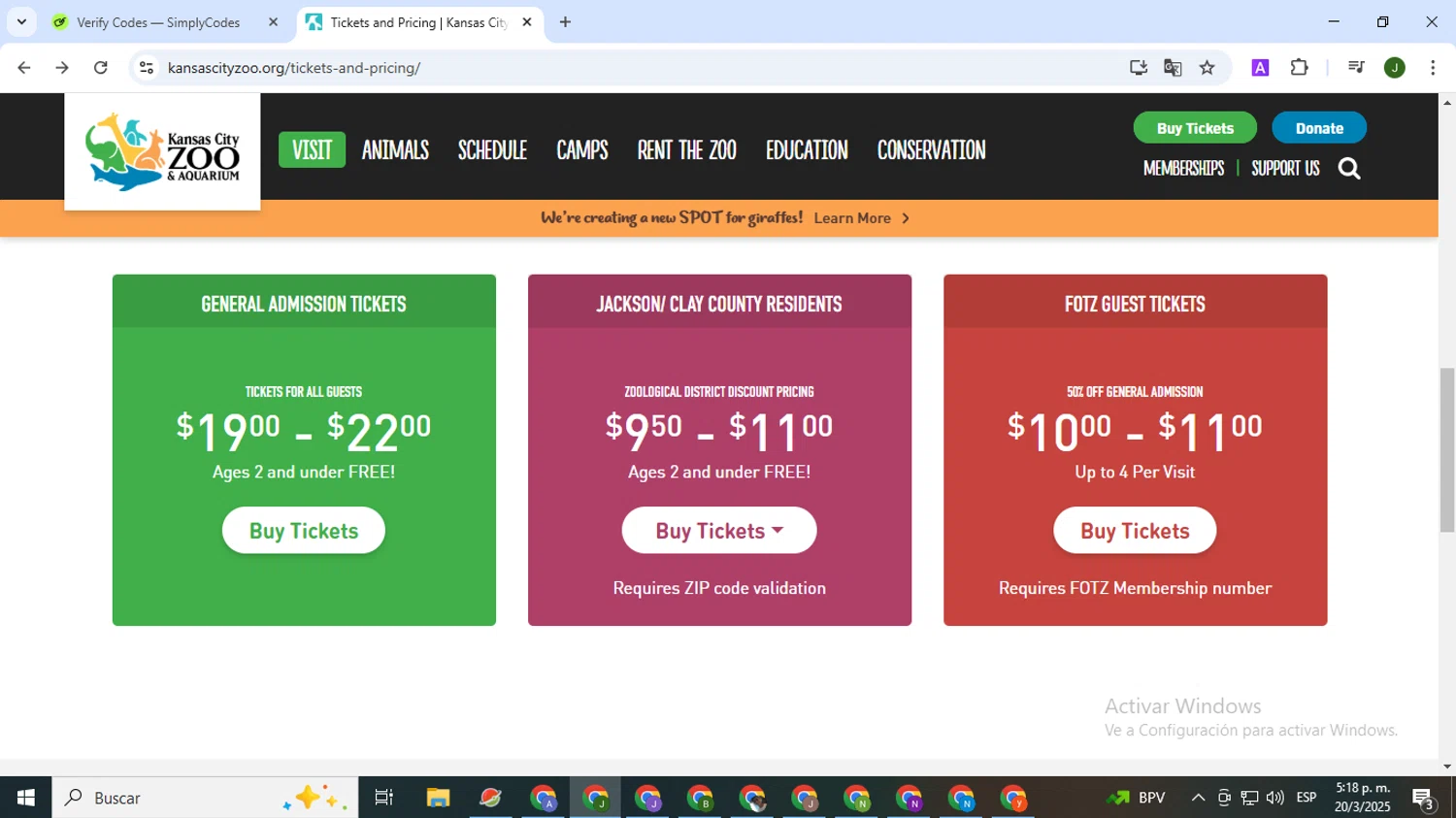Screen dimensions: 1456x818
Task: Click the browser forward arrow
Action: tap(62, 68)
